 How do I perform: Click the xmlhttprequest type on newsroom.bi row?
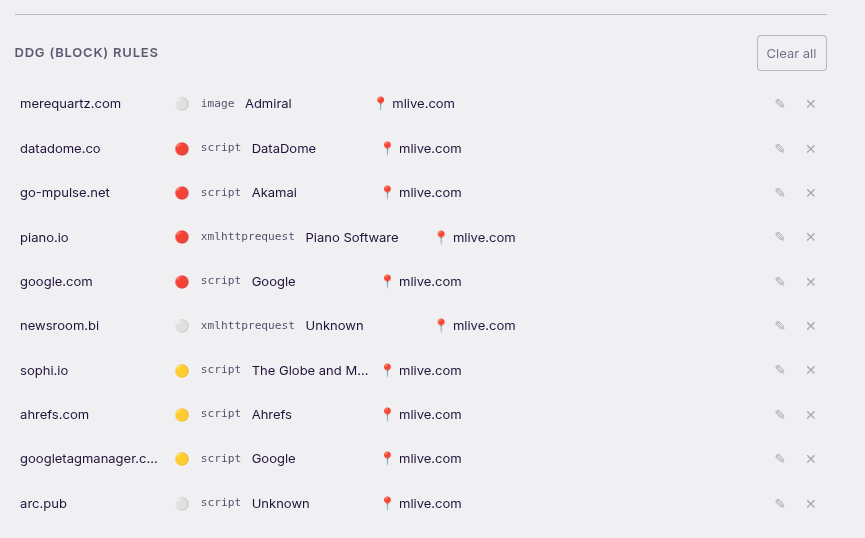tap(248, 326)
